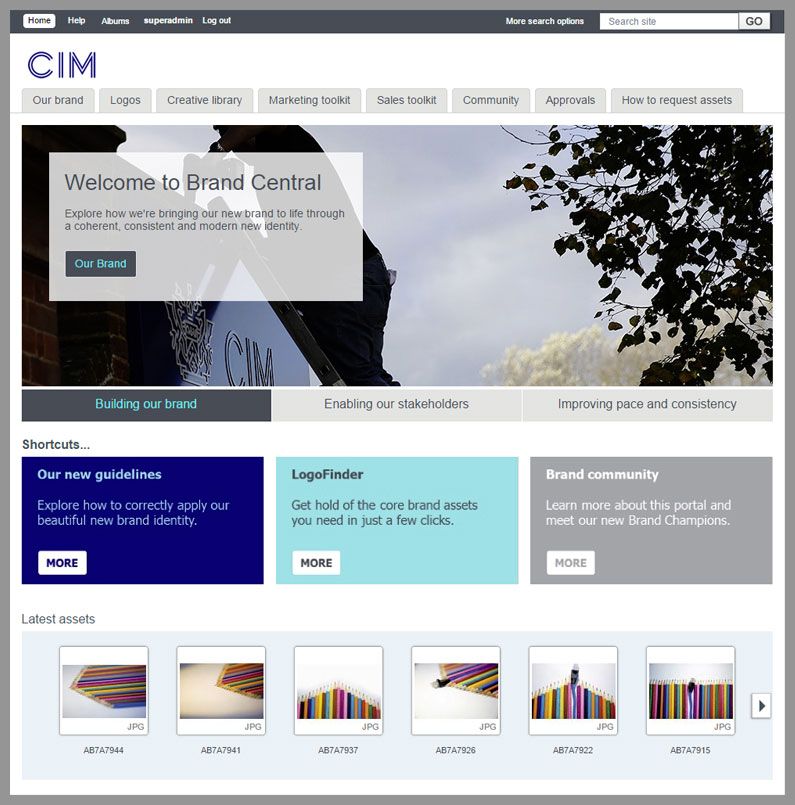Click into the Search site field

pos(668,21)
